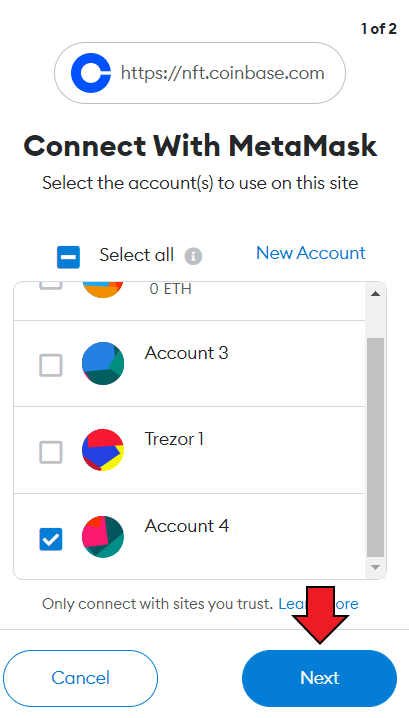Select the Account 3 row label
The image size is (409, 718).
(x=186, y=353)
